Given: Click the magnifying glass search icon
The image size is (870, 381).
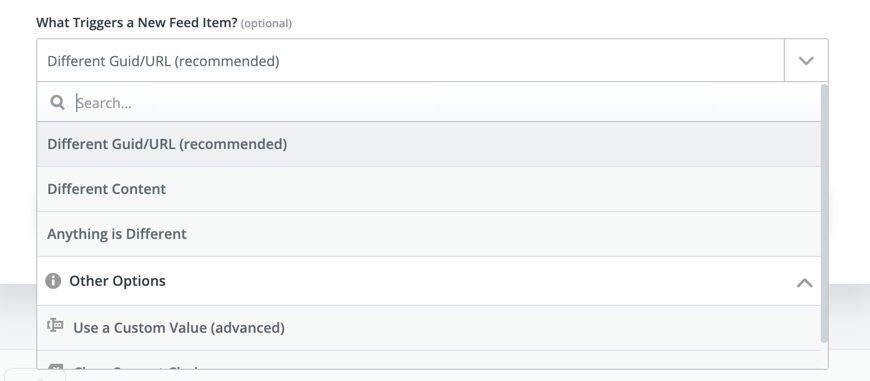Looking at the screenshot, I should pyautogui.click(x=58, y=103).
